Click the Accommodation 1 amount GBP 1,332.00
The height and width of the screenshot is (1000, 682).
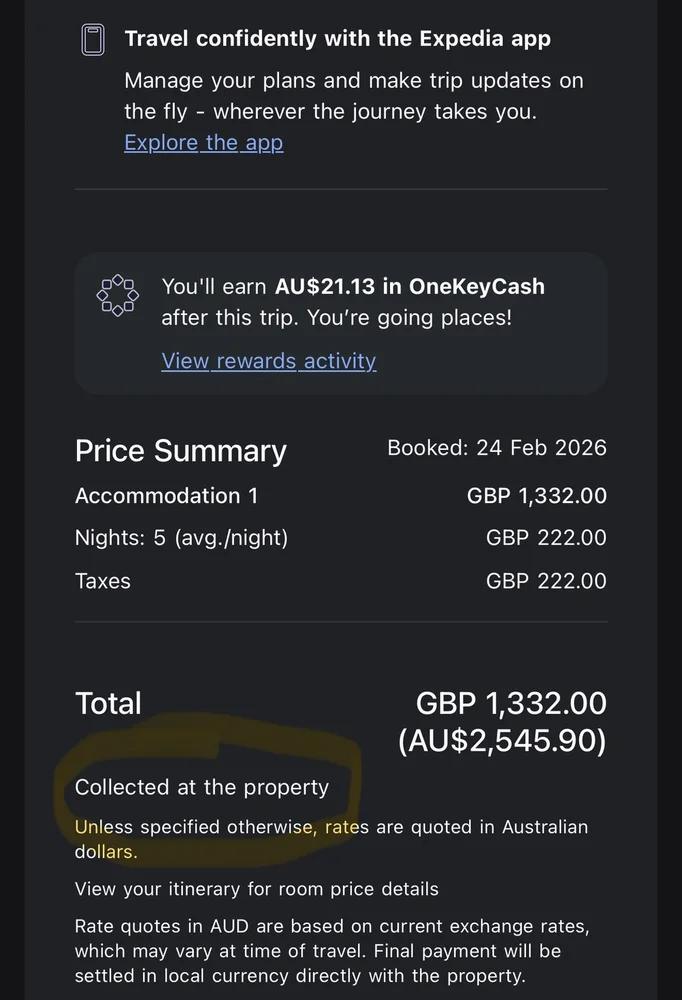tap(536, 496)
